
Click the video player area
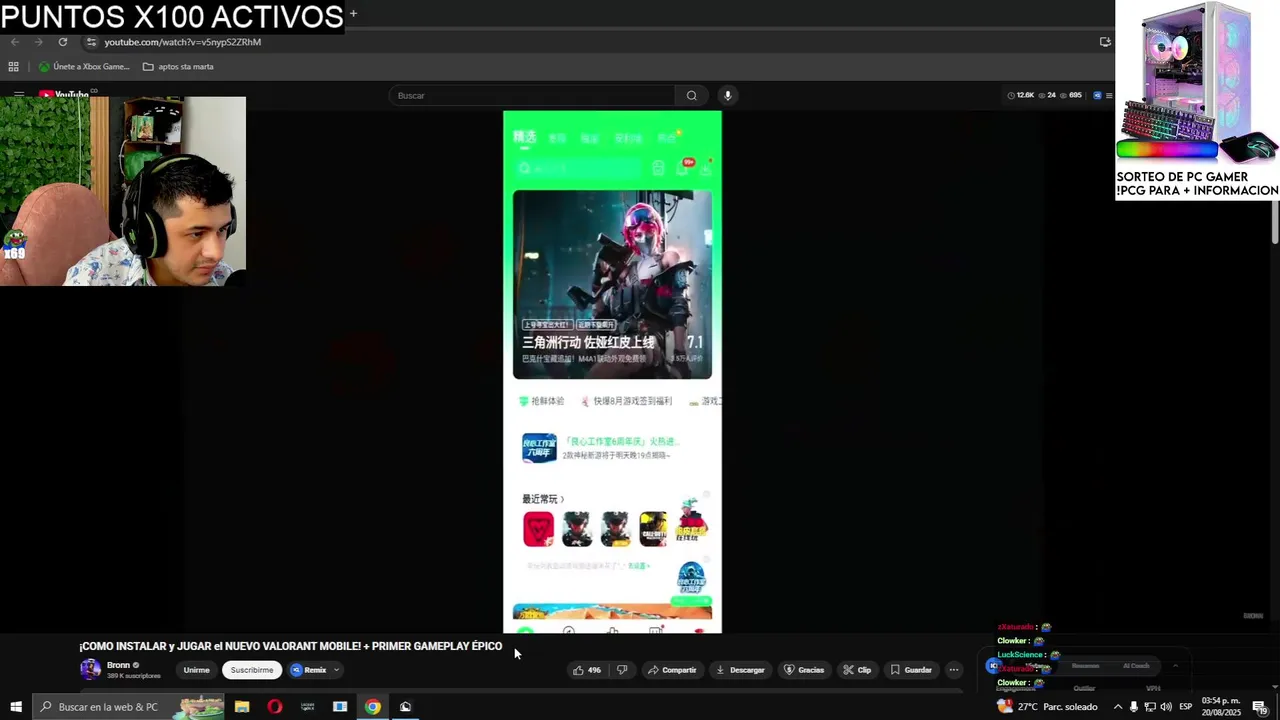pyautogui.click(x=612, y=372)
